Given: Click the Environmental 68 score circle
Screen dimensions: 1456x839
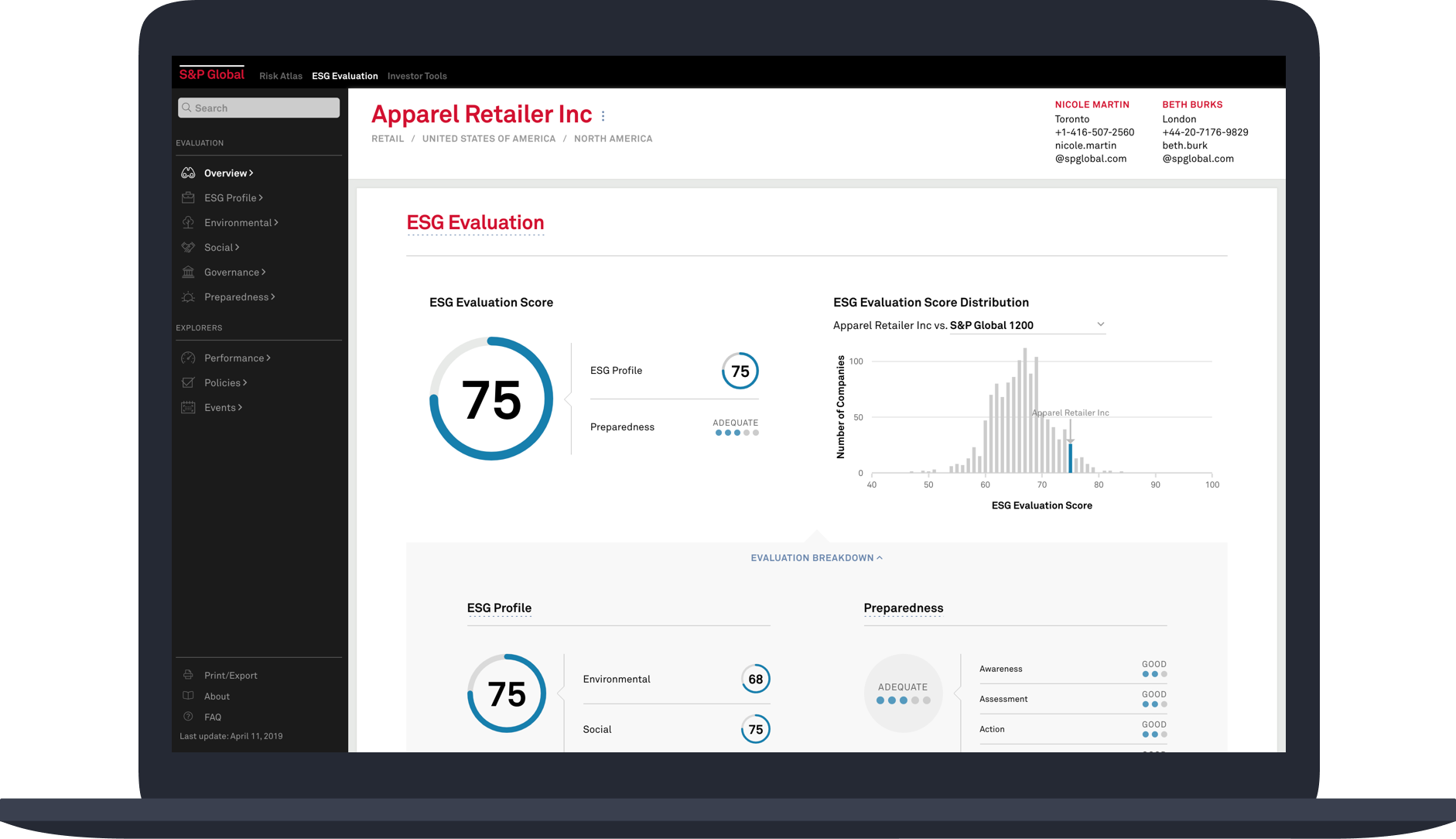Looking at the screenshot, I should (x=756, y=679).
